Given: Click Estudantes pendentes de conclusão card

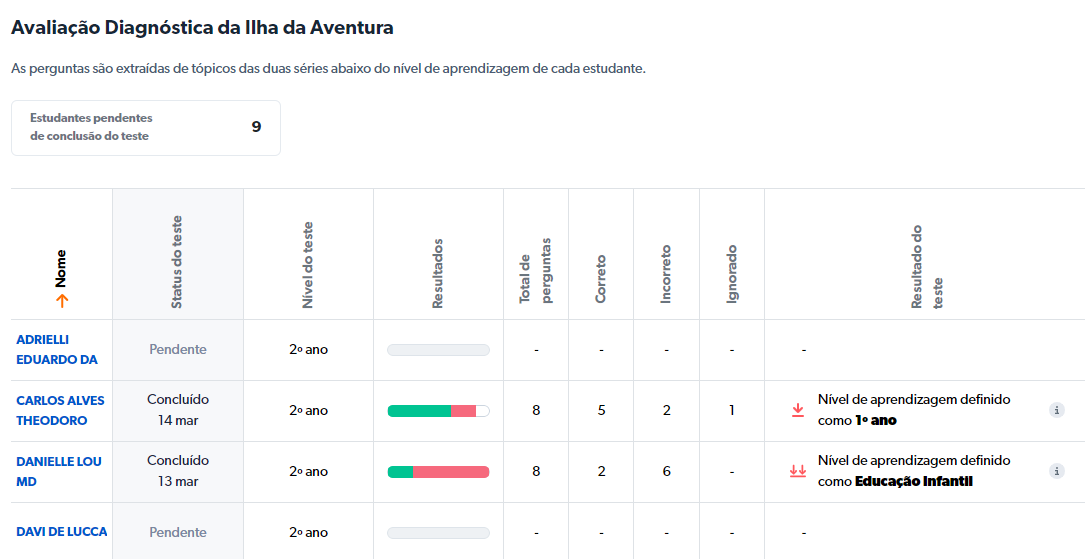Looking at the screenshot, I should click(x=145, y=127).
